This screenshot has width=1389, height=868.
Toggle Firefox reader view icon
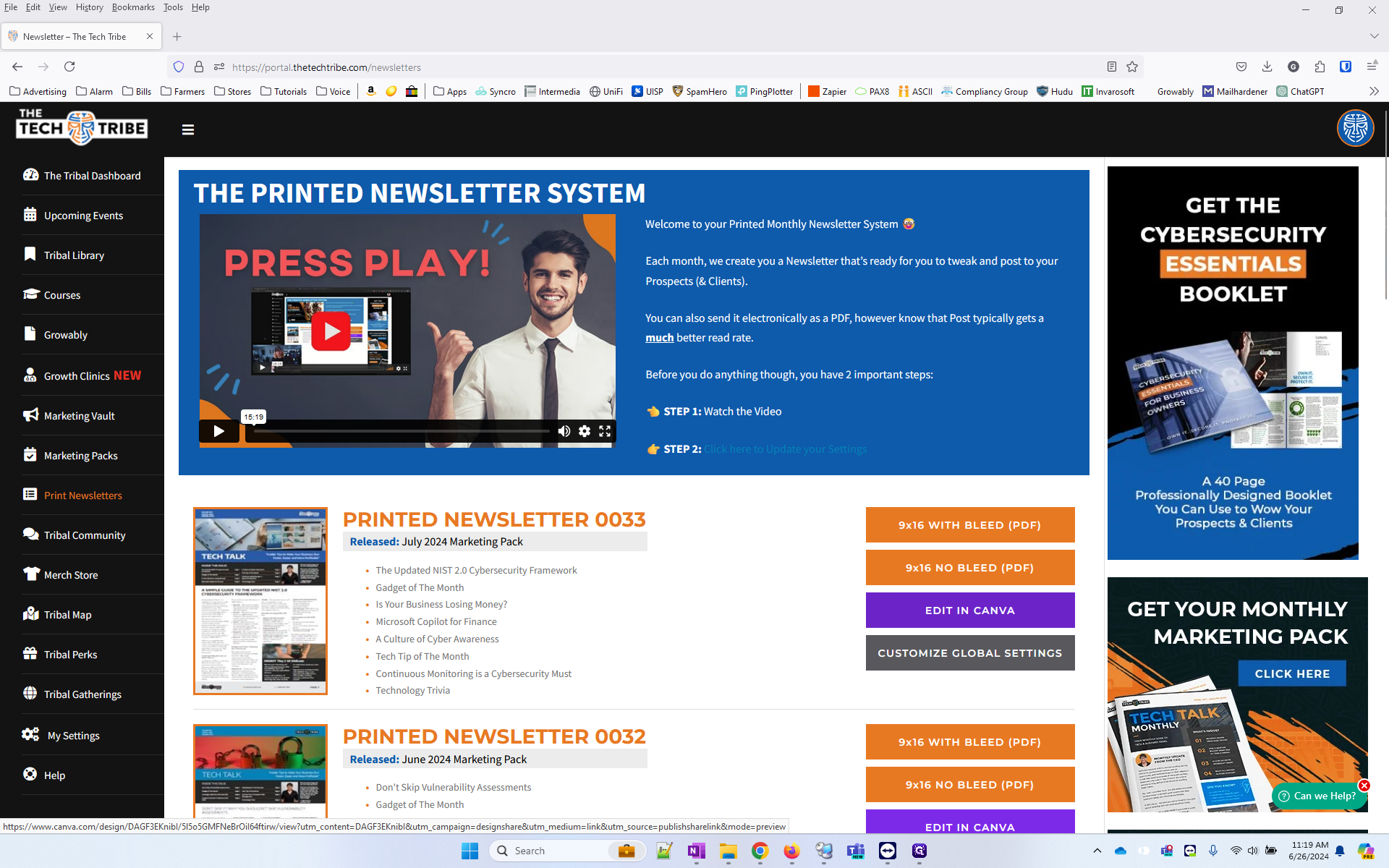1112,67
